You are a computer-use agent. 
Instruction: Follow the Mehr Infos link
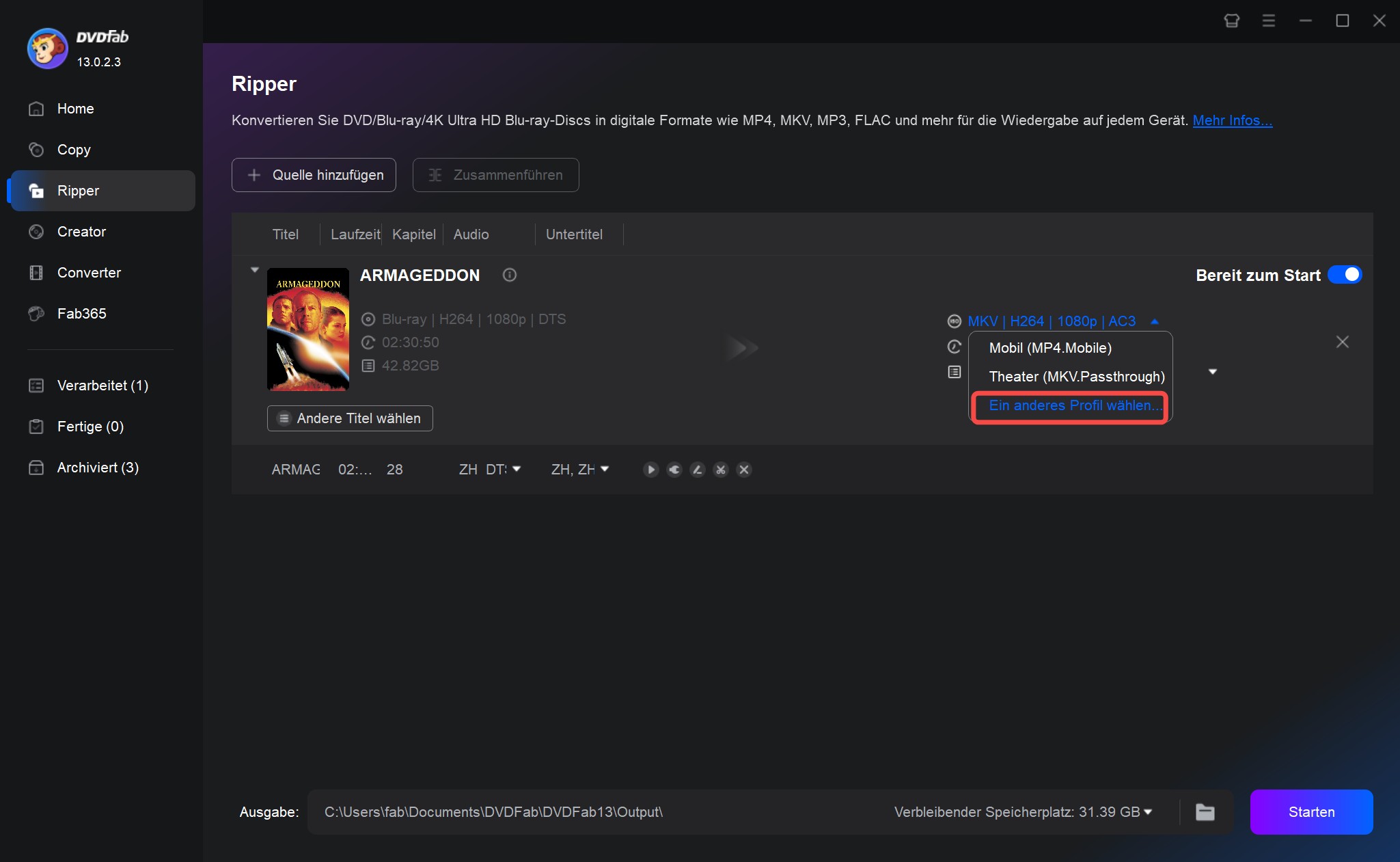tap(1232, 120)
